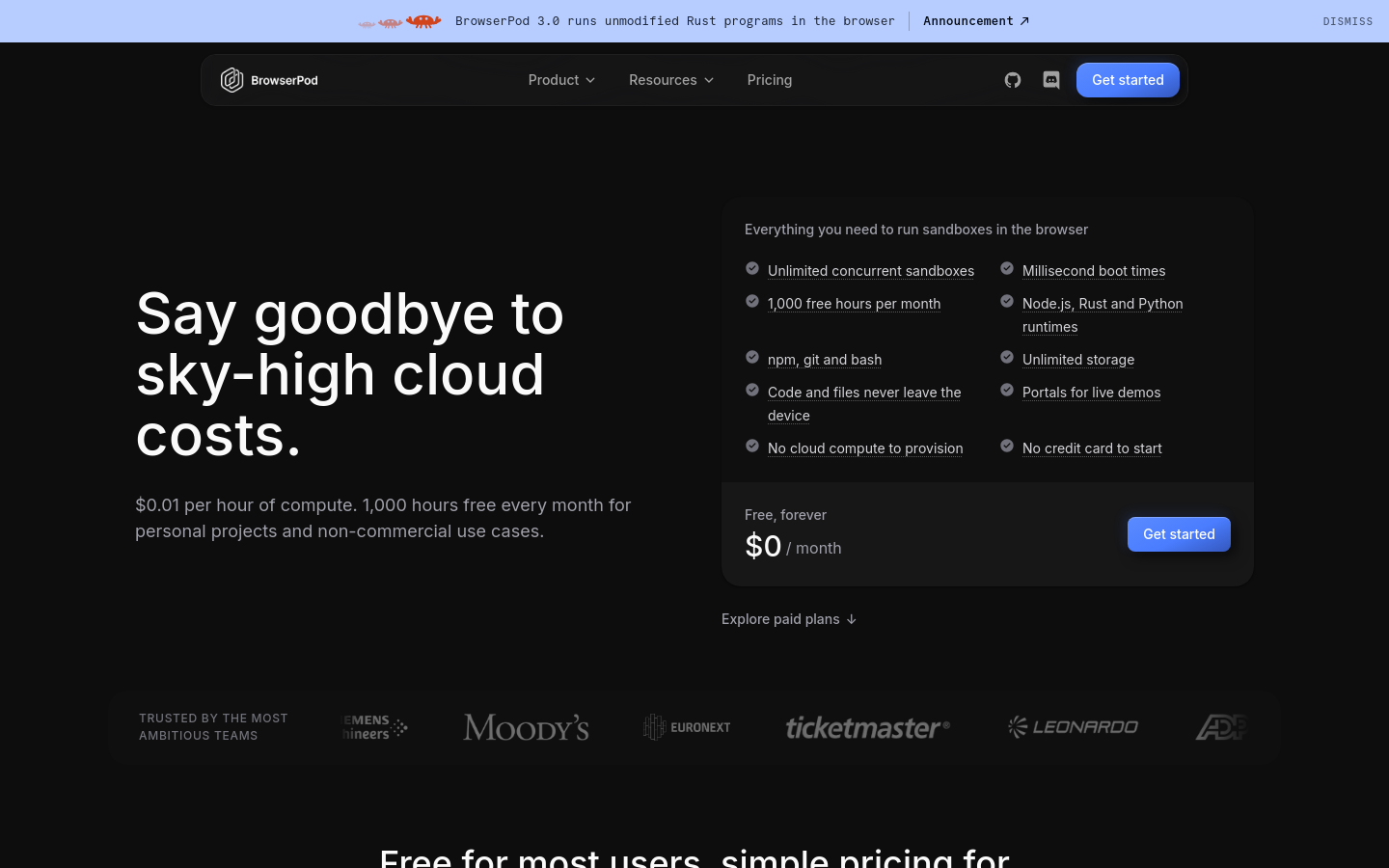Click check icon beside Node.js, Rust and Python runtimes
Viewport: 1389px width, 868px height.
pyautogui.click(x=1007, y=301)
